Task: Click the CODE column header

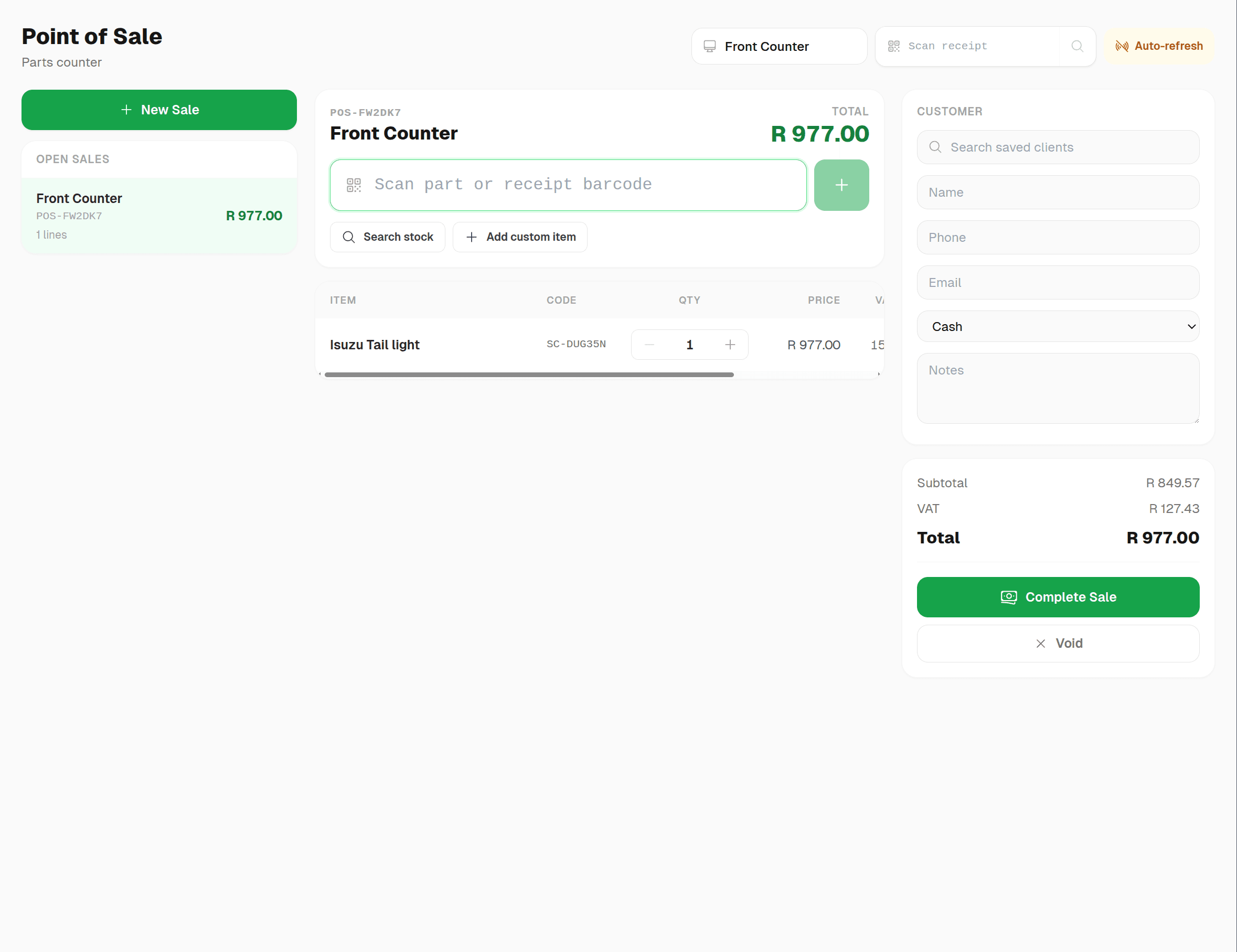Action: click(561, 300)
